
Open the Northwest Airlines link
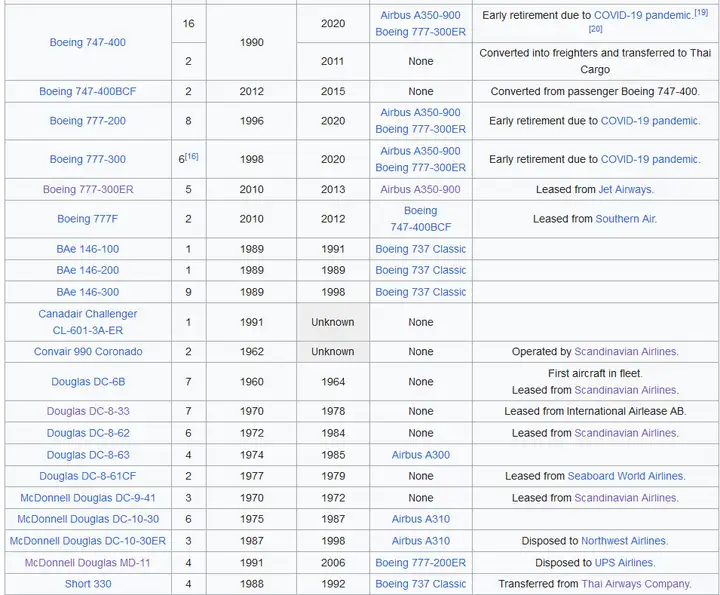(624, 541)
